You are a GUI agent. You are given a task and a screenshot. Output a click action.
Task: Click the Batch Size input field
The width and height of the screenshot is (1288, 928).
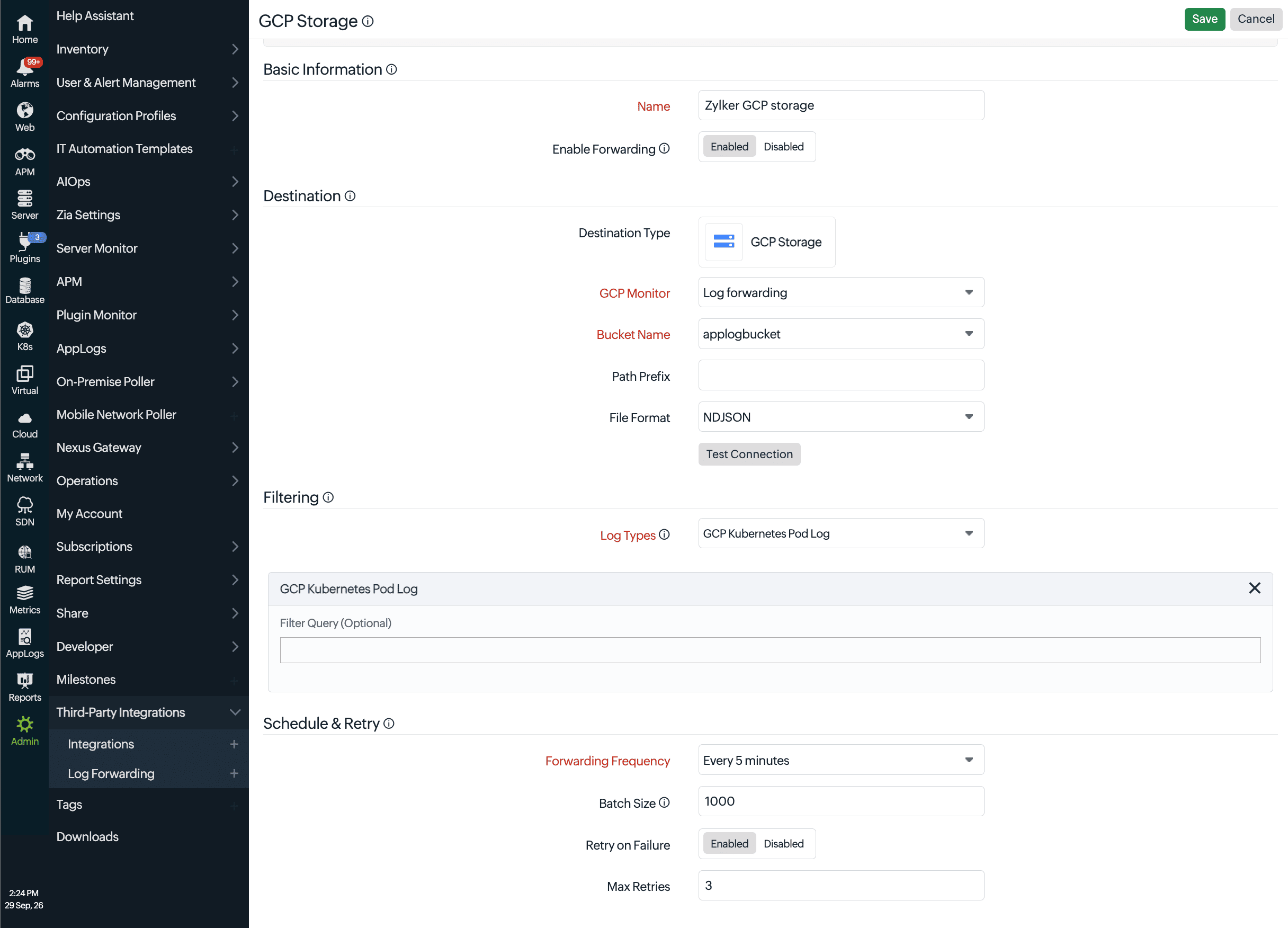pos(840,801)
